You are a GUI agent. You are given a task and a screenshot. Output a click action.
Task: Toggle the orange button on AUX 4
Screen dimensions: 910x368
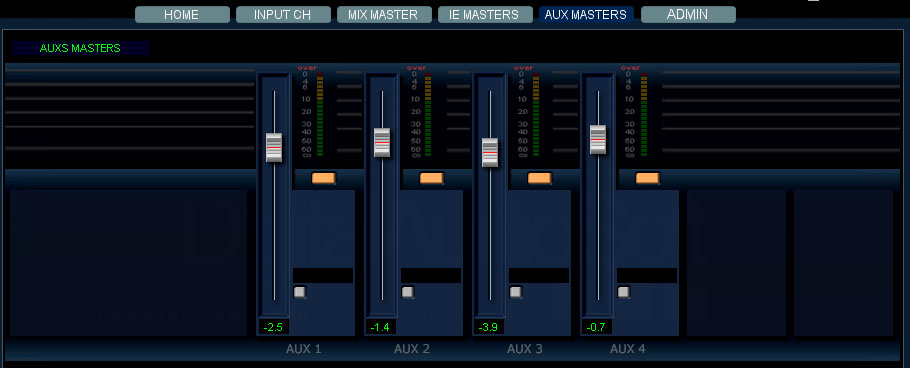pyautogui.click(x=648, y=178)
